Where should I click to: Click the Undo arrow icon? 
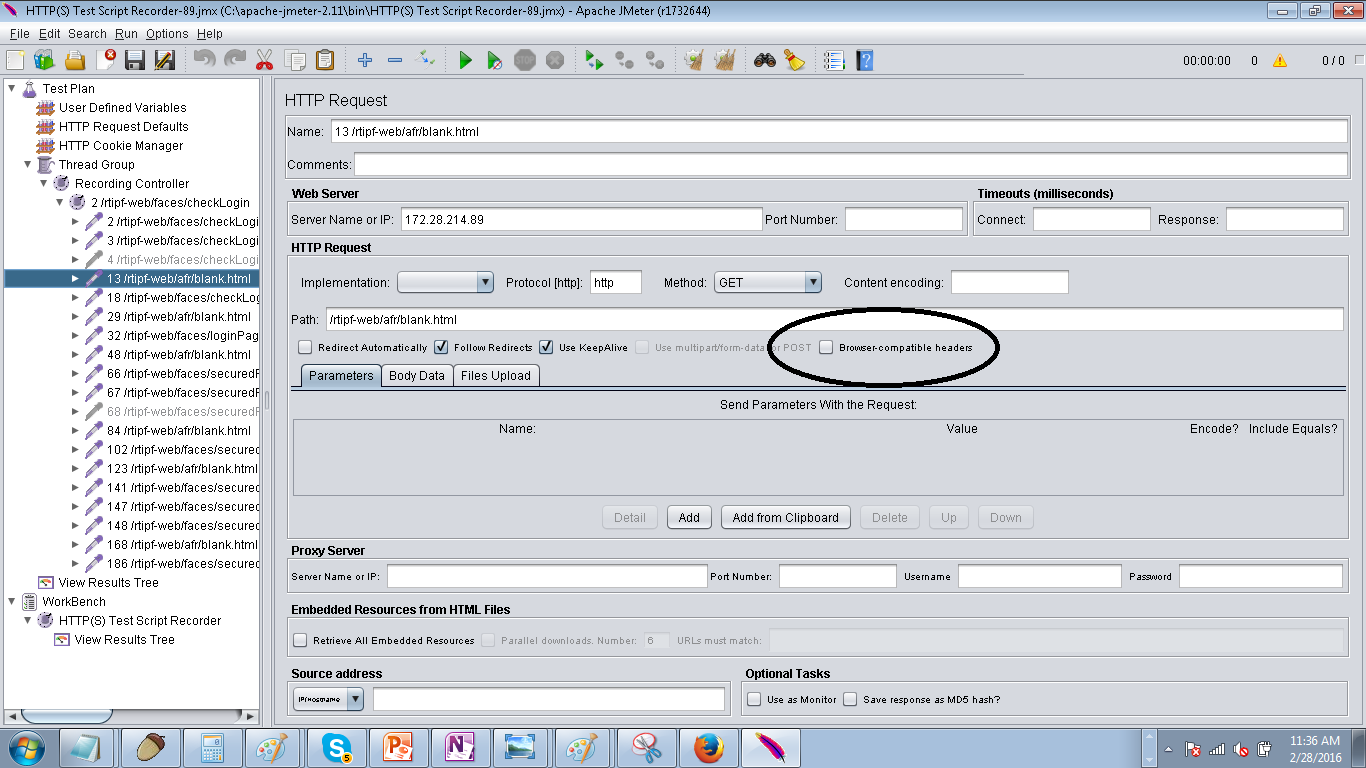pos(206,60)
